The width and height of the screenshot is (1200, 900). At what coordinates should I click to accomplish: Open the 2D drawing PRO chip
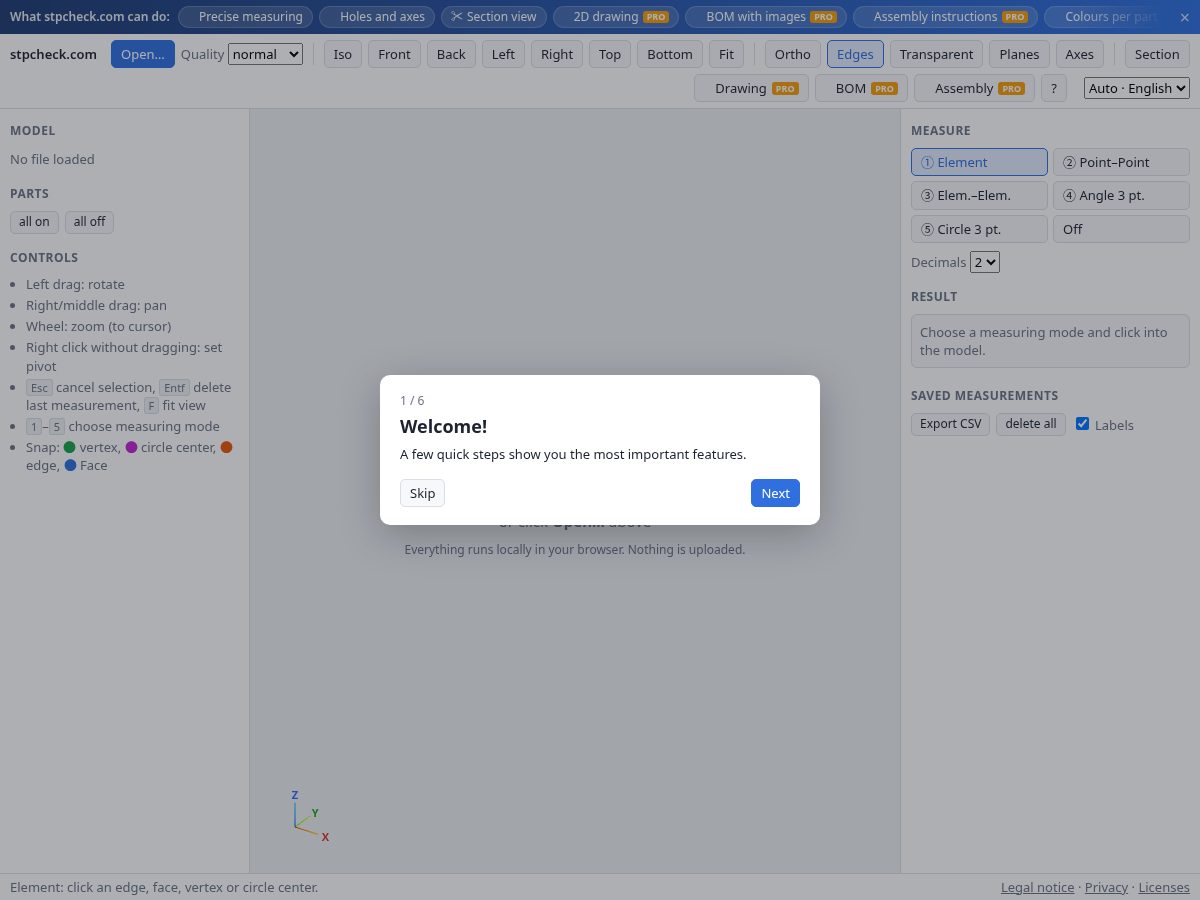[x=616, y=17]
